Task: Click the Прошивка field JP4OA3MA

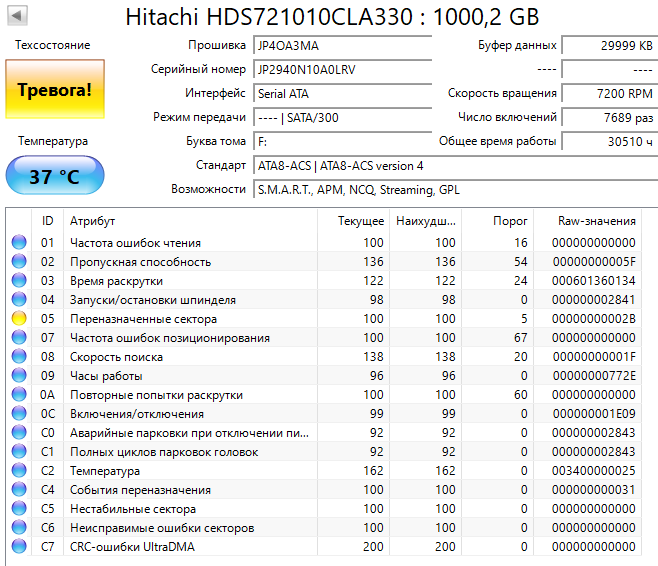Action: 342,45
